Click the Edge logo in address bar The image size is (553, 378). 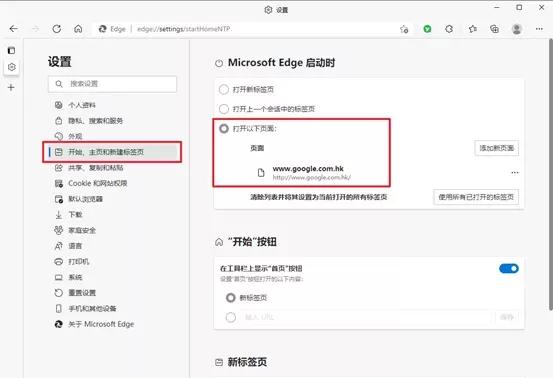103,29
